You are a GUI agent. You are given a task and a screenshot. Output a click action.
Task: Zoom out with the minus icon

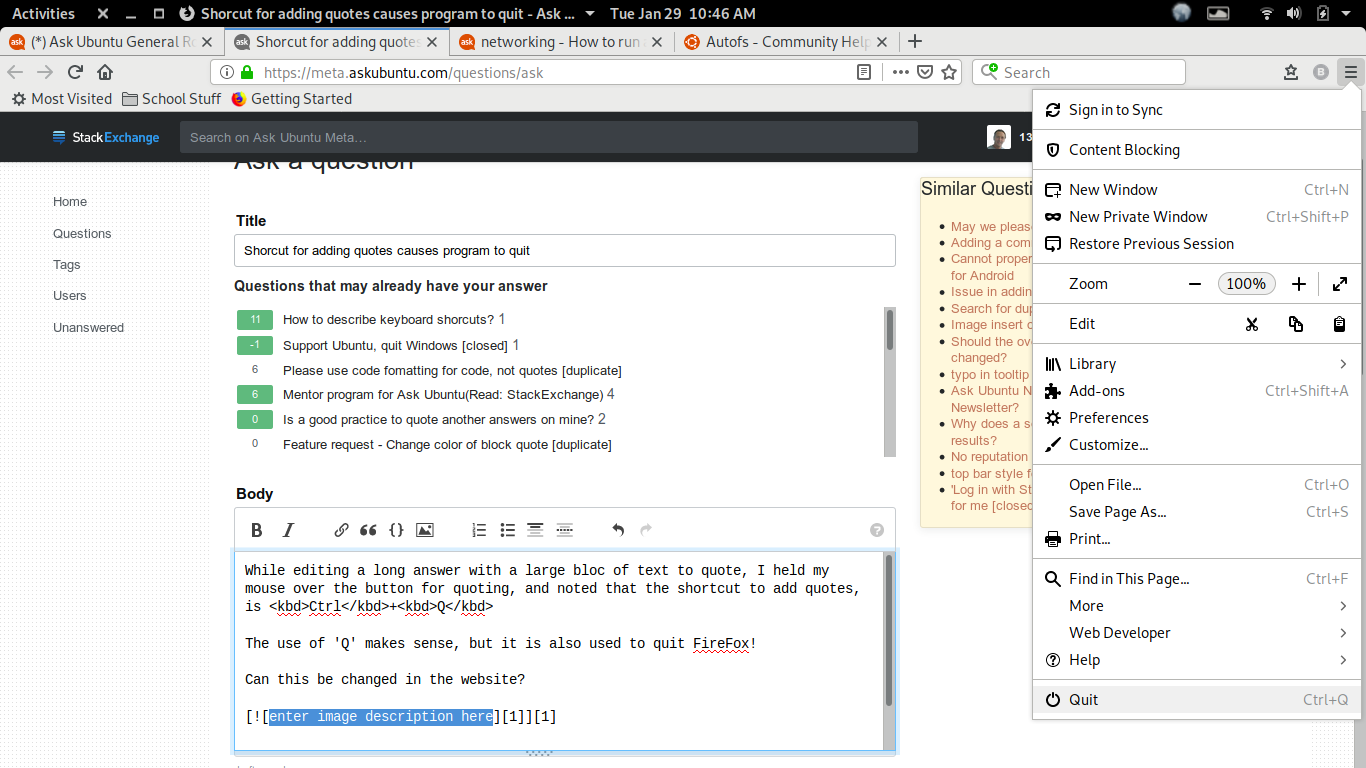coord(1194,284)
